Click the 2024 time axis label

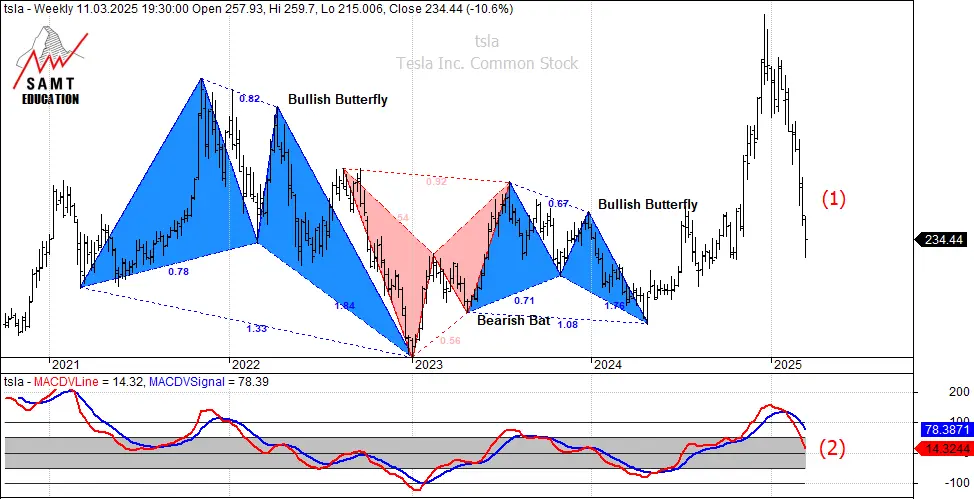click(608, 365)
